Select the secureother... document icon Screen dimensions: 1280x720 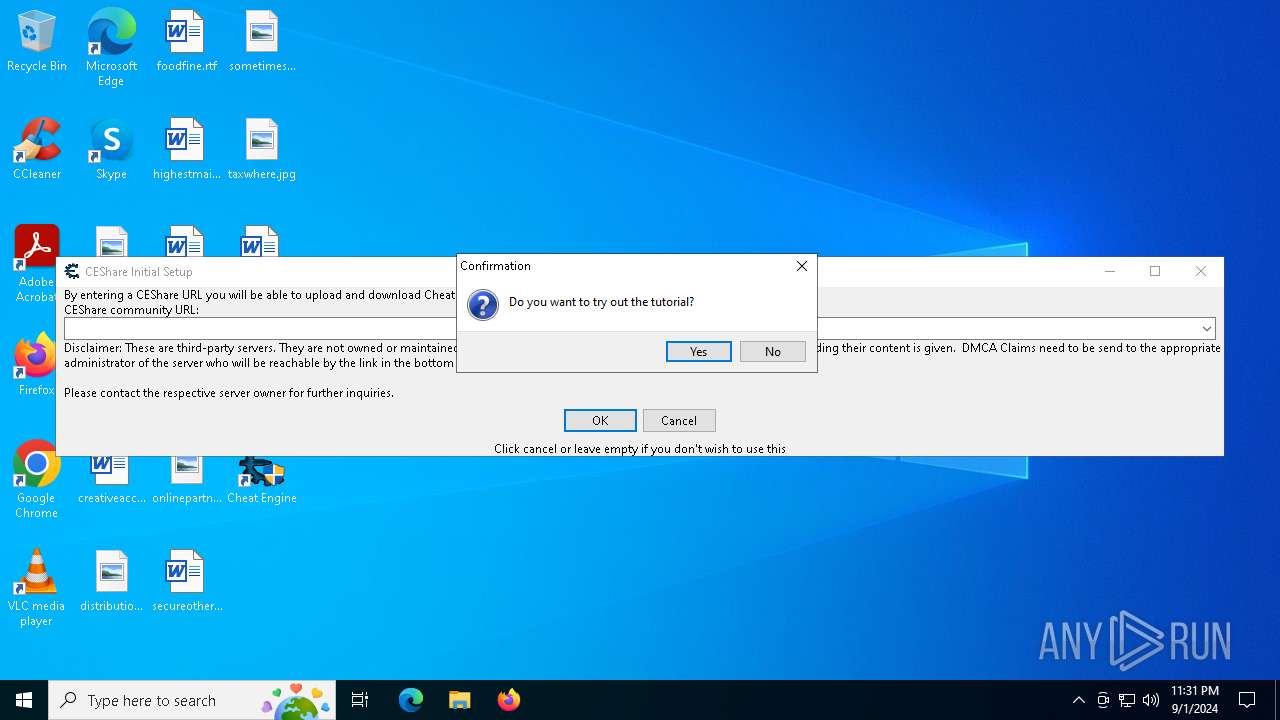[x=186, y=582]
